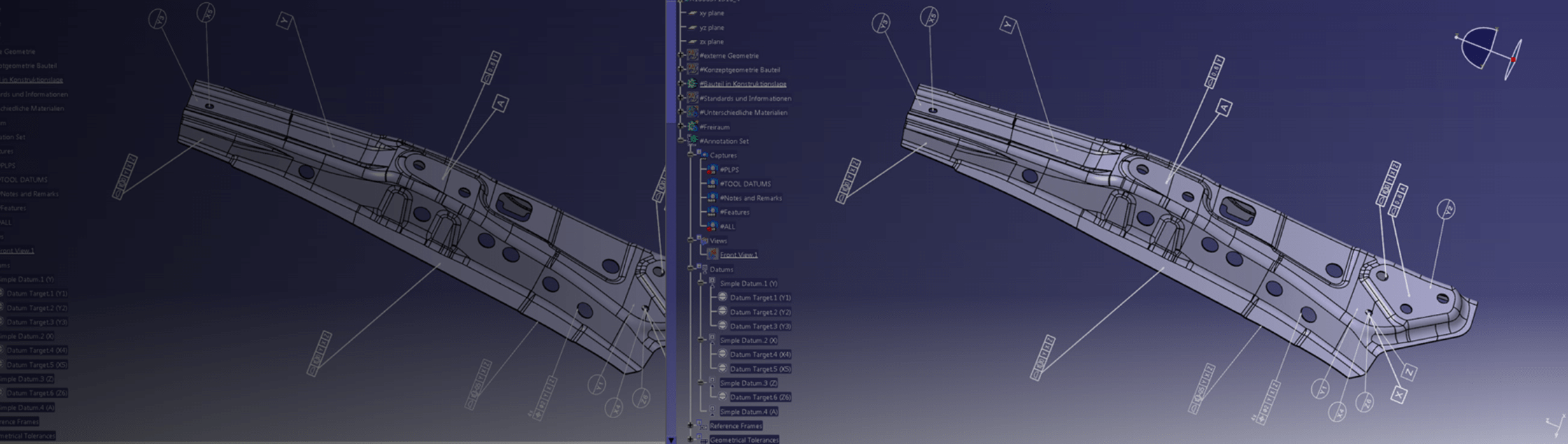This screenshot has height=444, width=1568.
Task: Select the '#PLPS' capture label in right tree
Action: (x=729, y=169)
